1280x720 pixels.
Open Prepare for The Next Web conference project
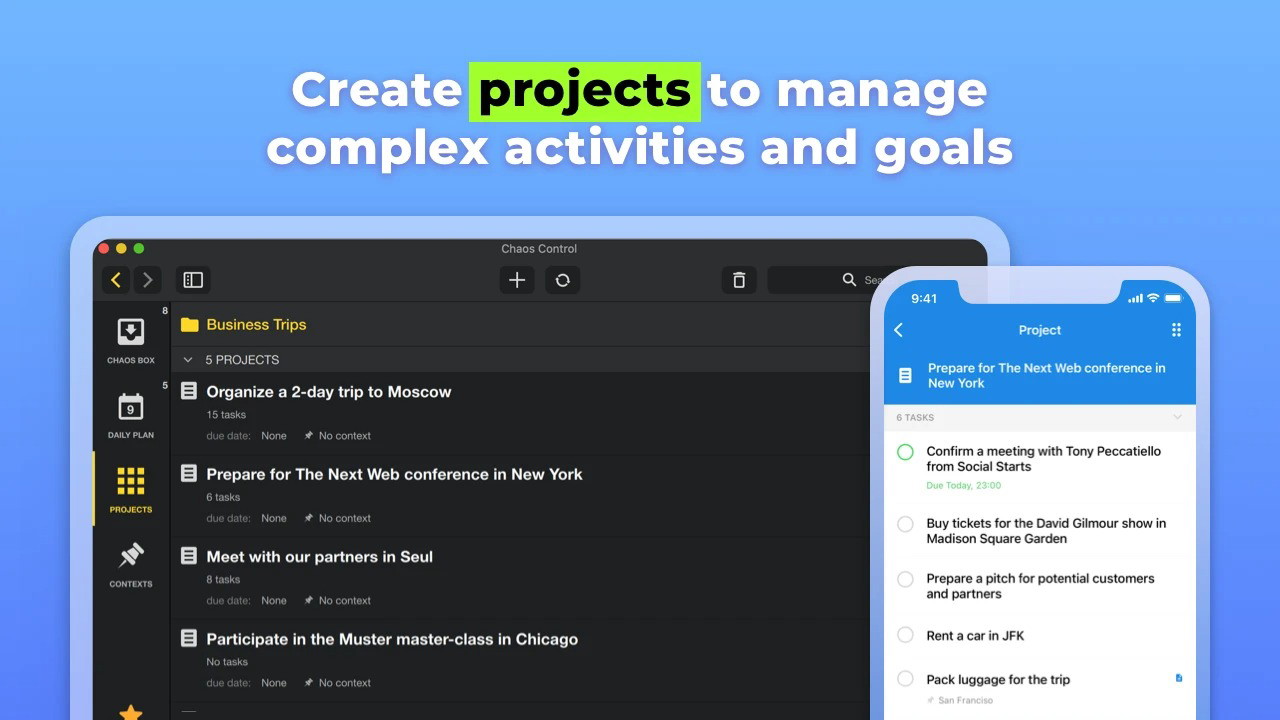click(394, 474)
